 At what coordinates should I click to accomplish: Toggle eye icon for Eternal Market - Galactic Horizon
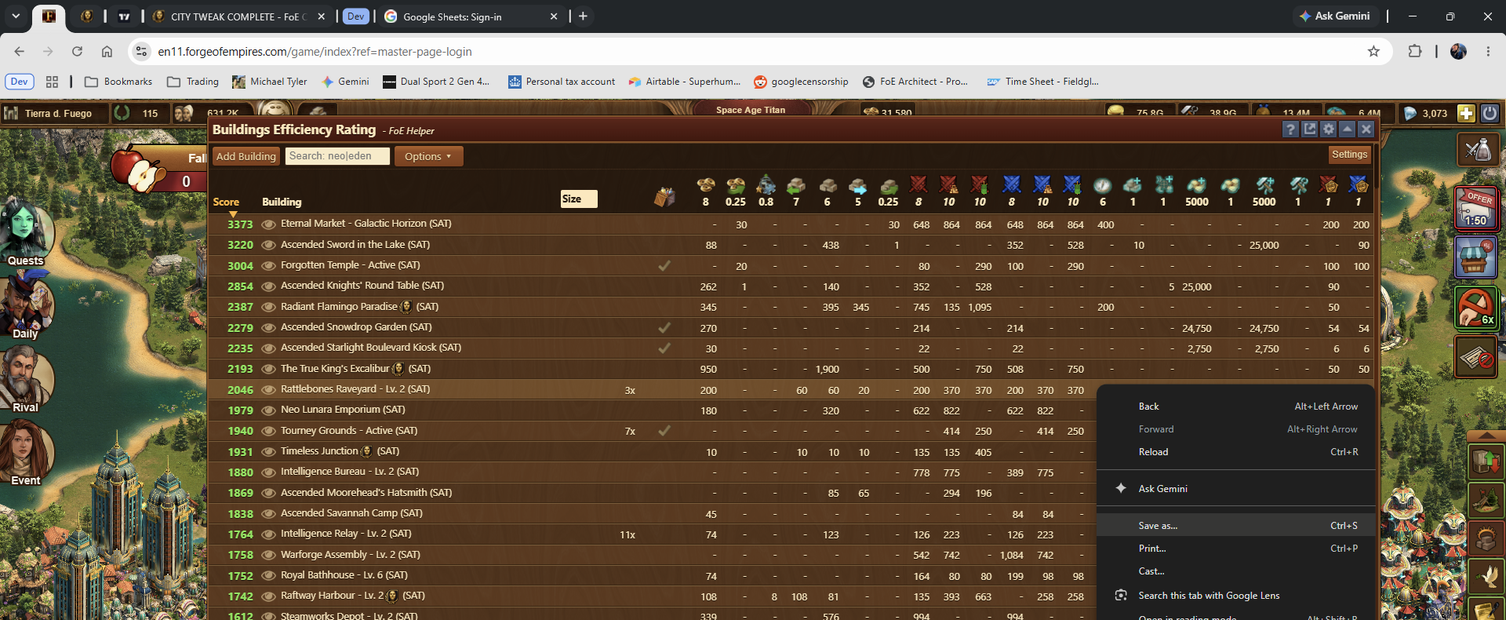coord(268,224)
